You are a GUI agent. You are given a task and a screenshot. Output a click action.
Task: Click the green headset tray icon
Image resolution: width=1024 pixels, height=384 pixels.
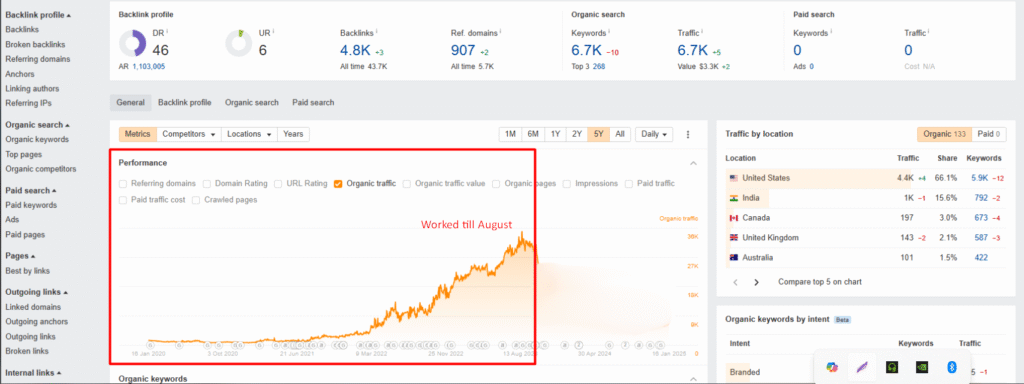coord(891,368)
